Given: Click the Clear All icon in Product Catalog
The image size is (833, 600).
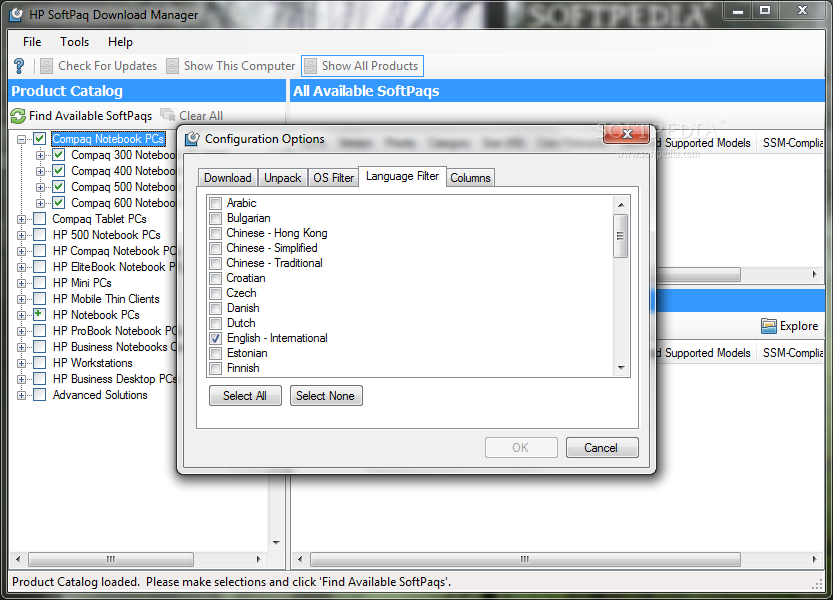Looking at the screenshot, I should point(168,115).
